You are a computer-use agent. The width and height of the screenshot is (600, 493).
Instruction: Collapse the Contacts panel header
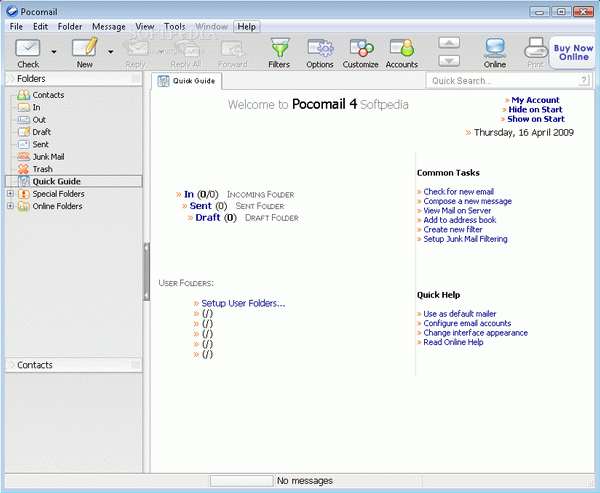tap(73, 365)
